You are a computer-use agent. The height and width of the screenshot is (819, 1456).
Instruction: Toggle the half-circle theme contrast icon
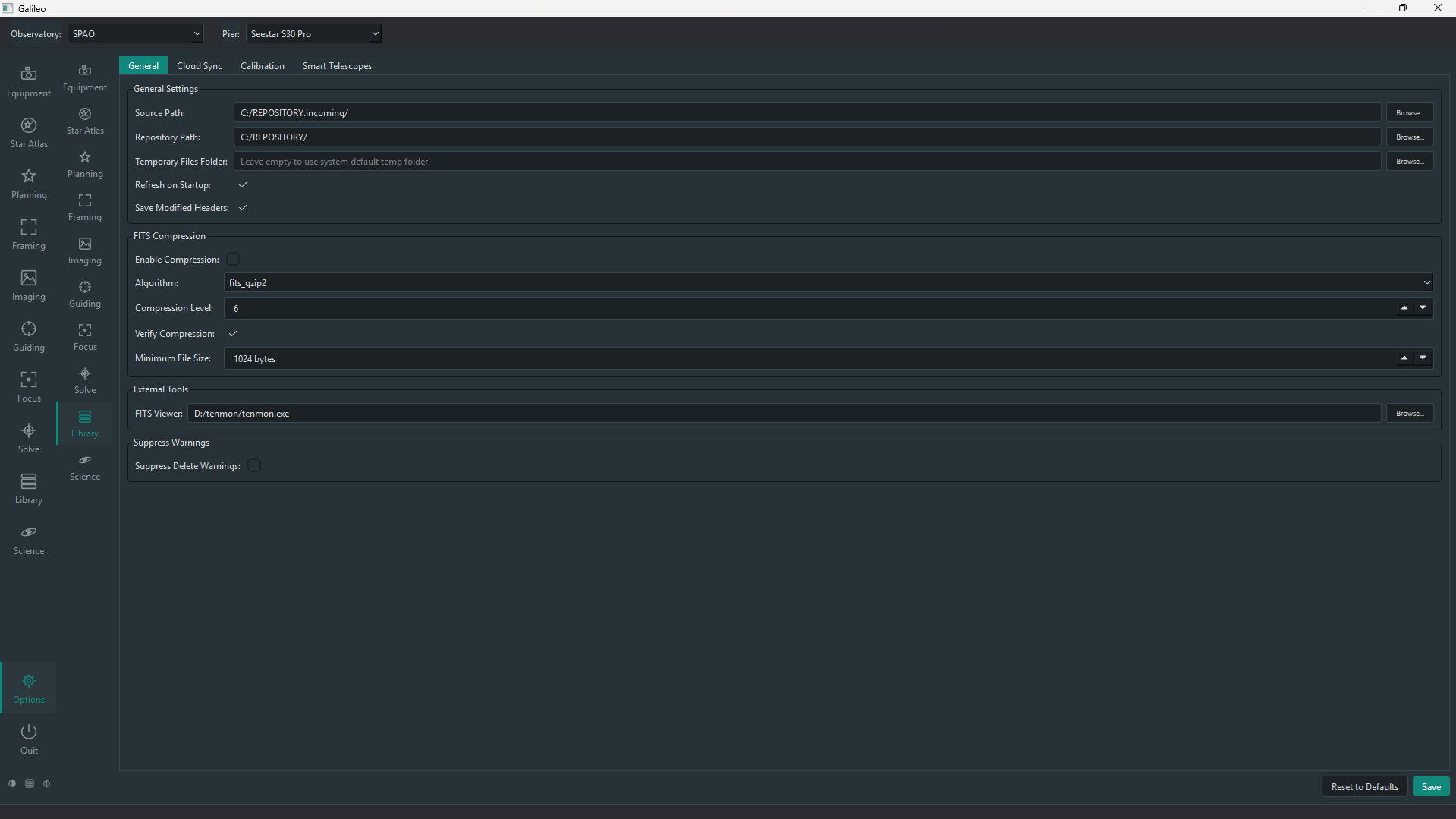(12, 783)
